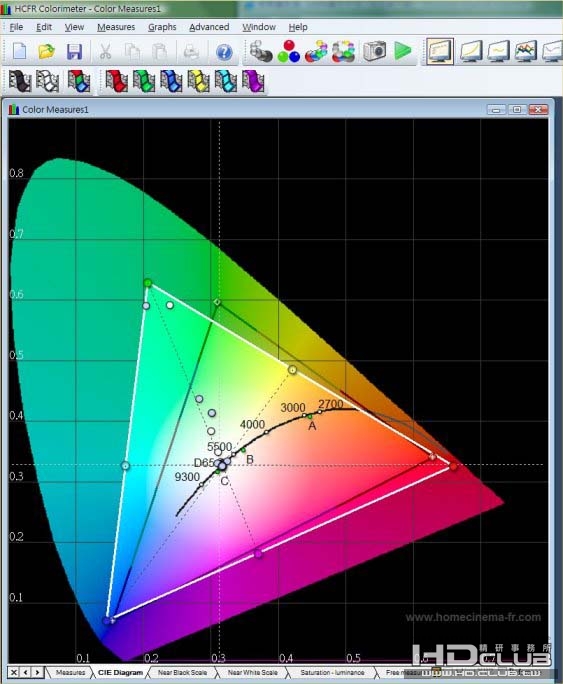Click the green primary point on CIE diagram
Screen dimensions: 563x684
[x=148, y=283]
